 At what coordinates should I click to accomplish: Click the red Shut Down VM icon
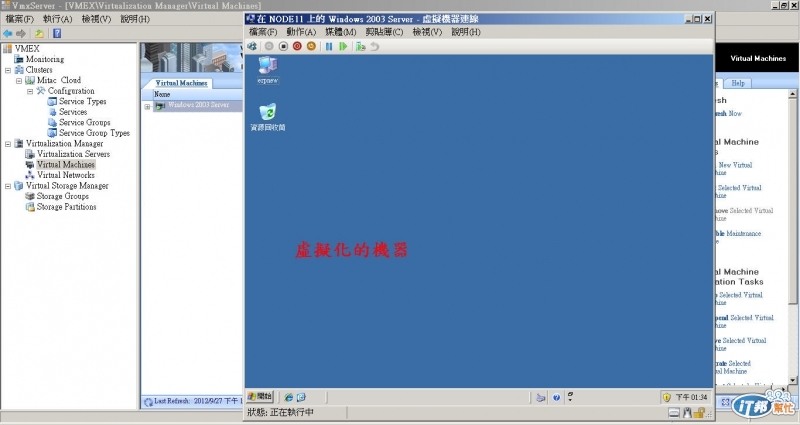tap(297, 46)
